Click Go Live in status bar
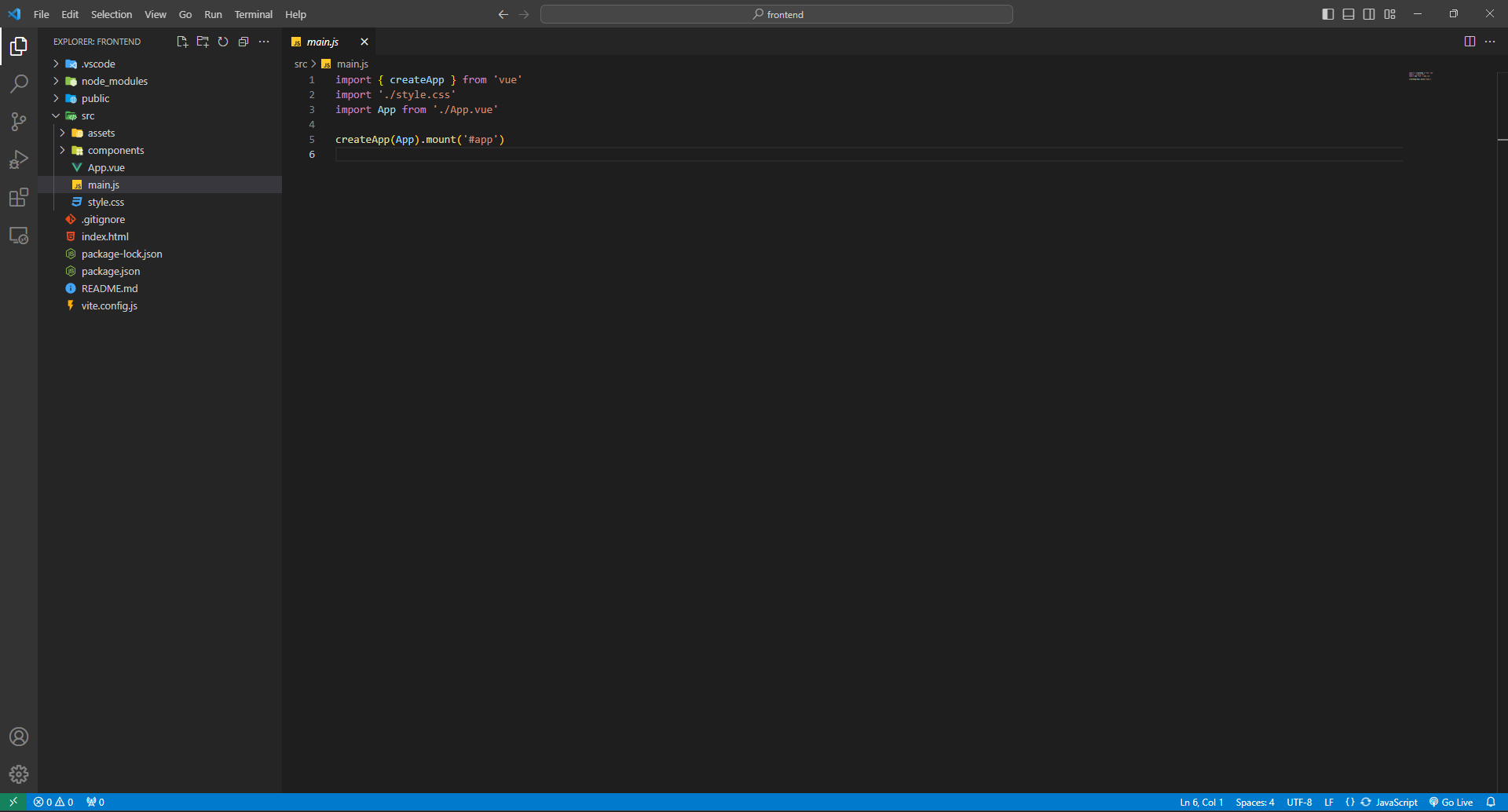This screenshot has width=1508, height=812. pyautogui.click(x=1451, y=802)
